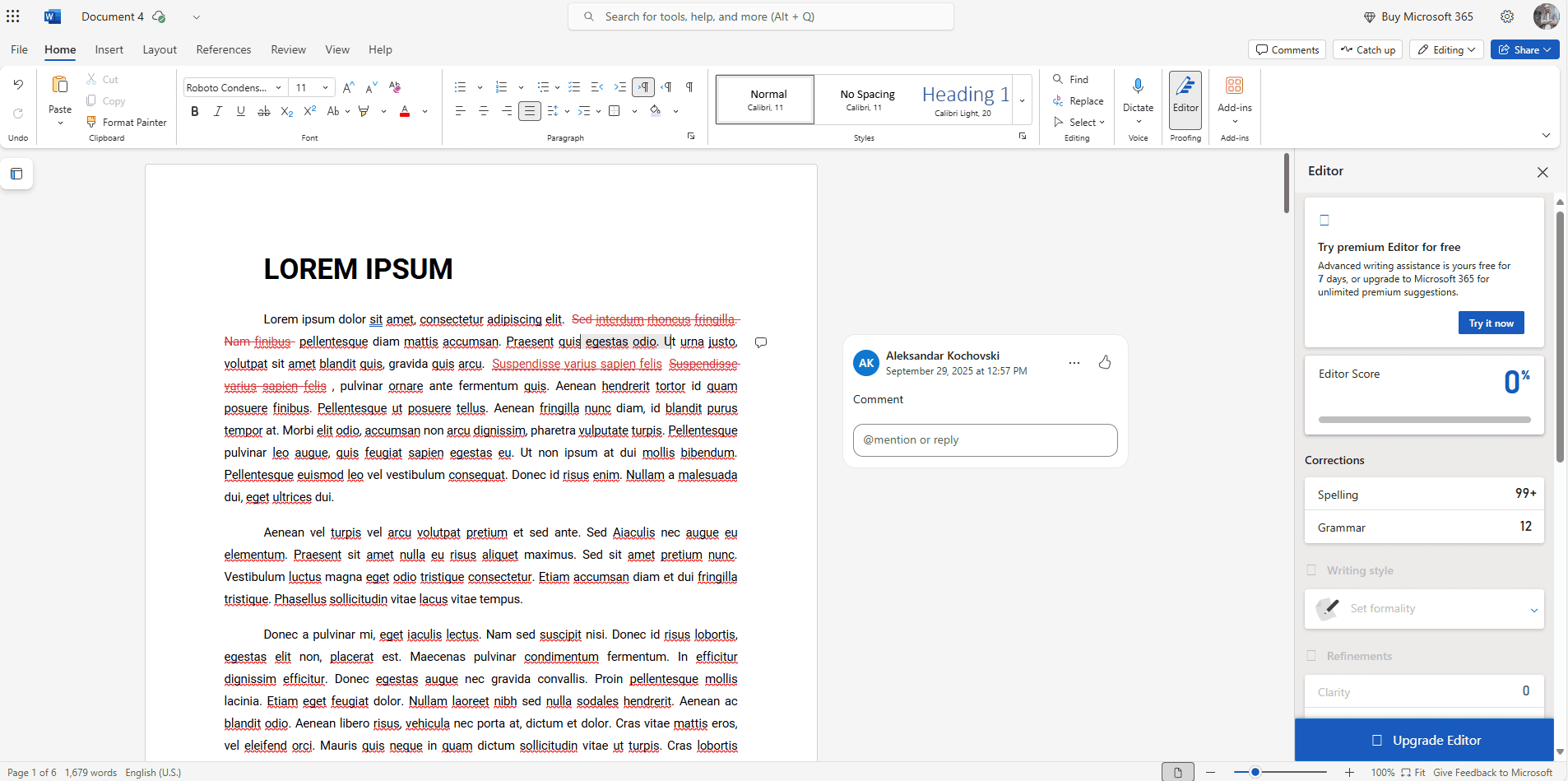Center align the paragraph

point(484,111)
